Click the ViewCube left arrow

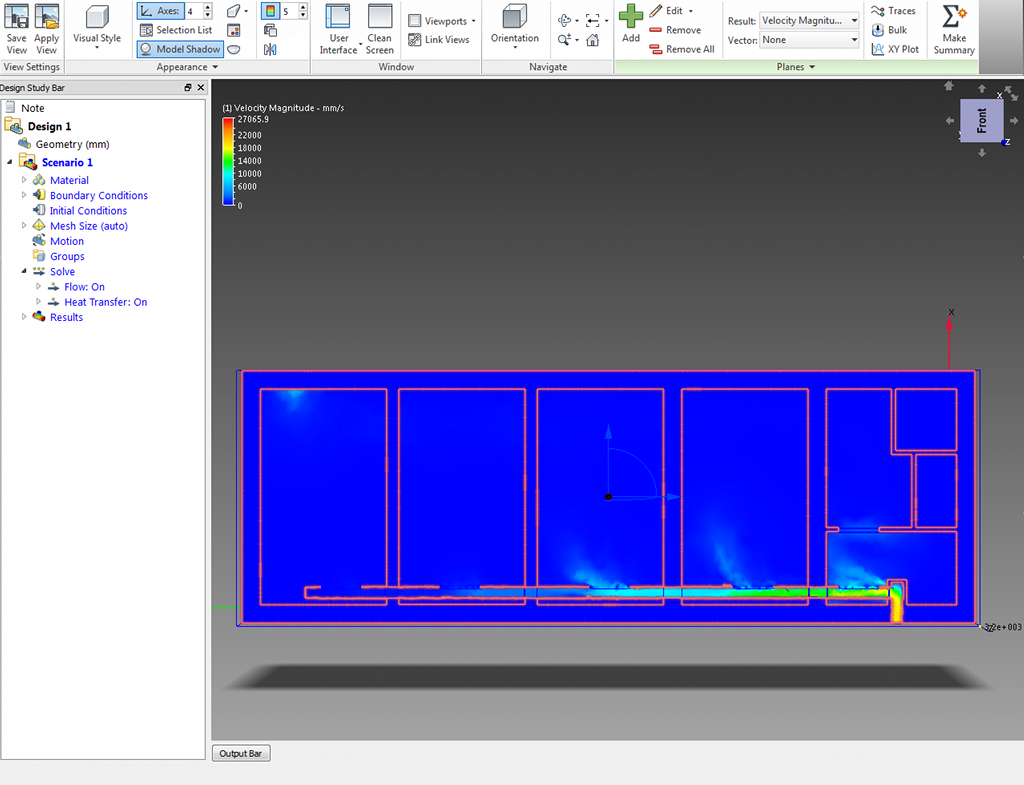(x=950, y=121)
